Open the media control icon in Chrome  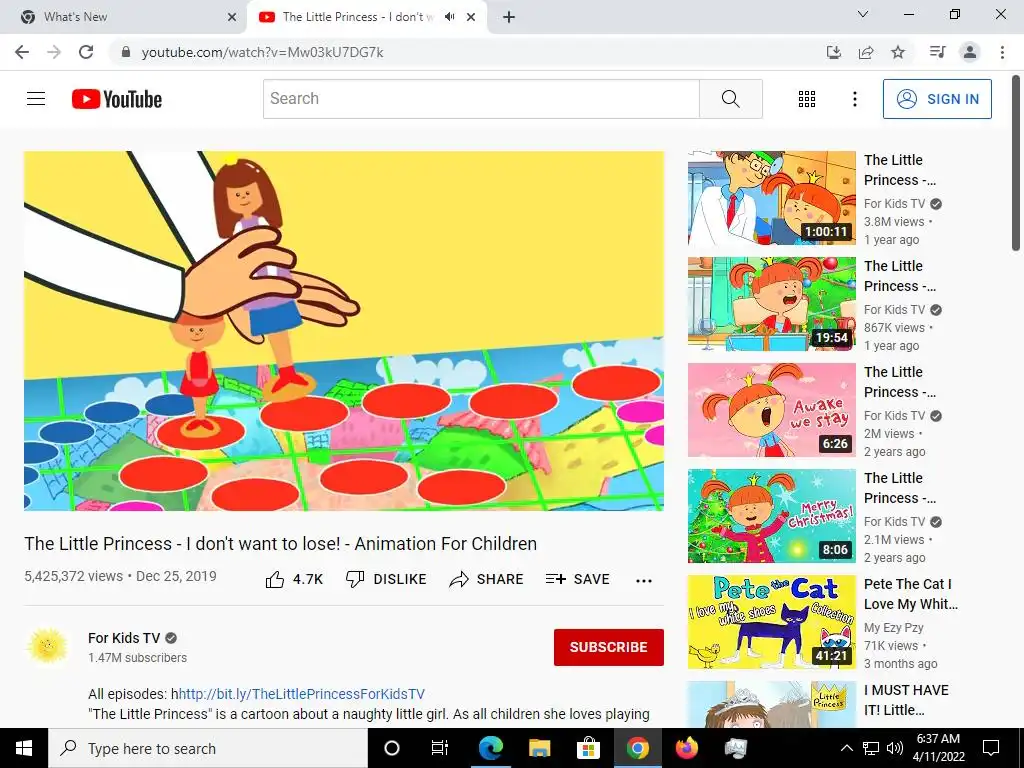(x=937, y=52)
